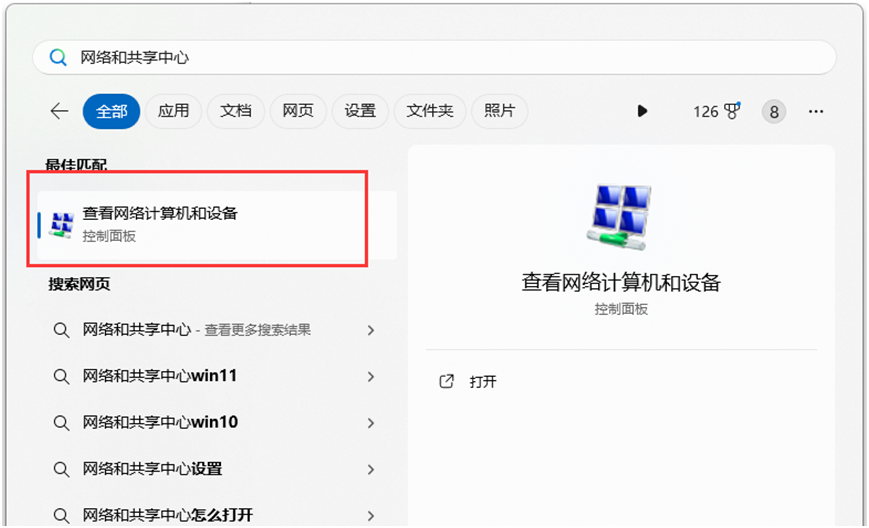Select the 全部 filter tab
This screenshot has width=869, height=528.
click(x=111, y=111)
